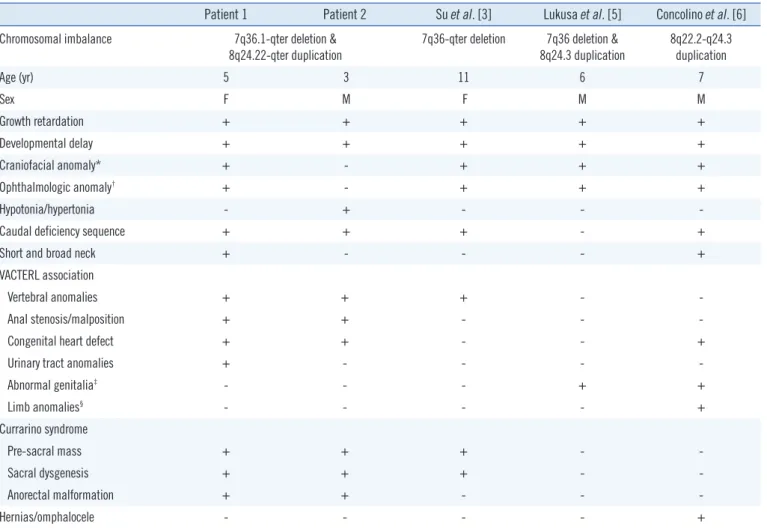Select the 'Urinary tract anomalies' row label

[60, 364]
